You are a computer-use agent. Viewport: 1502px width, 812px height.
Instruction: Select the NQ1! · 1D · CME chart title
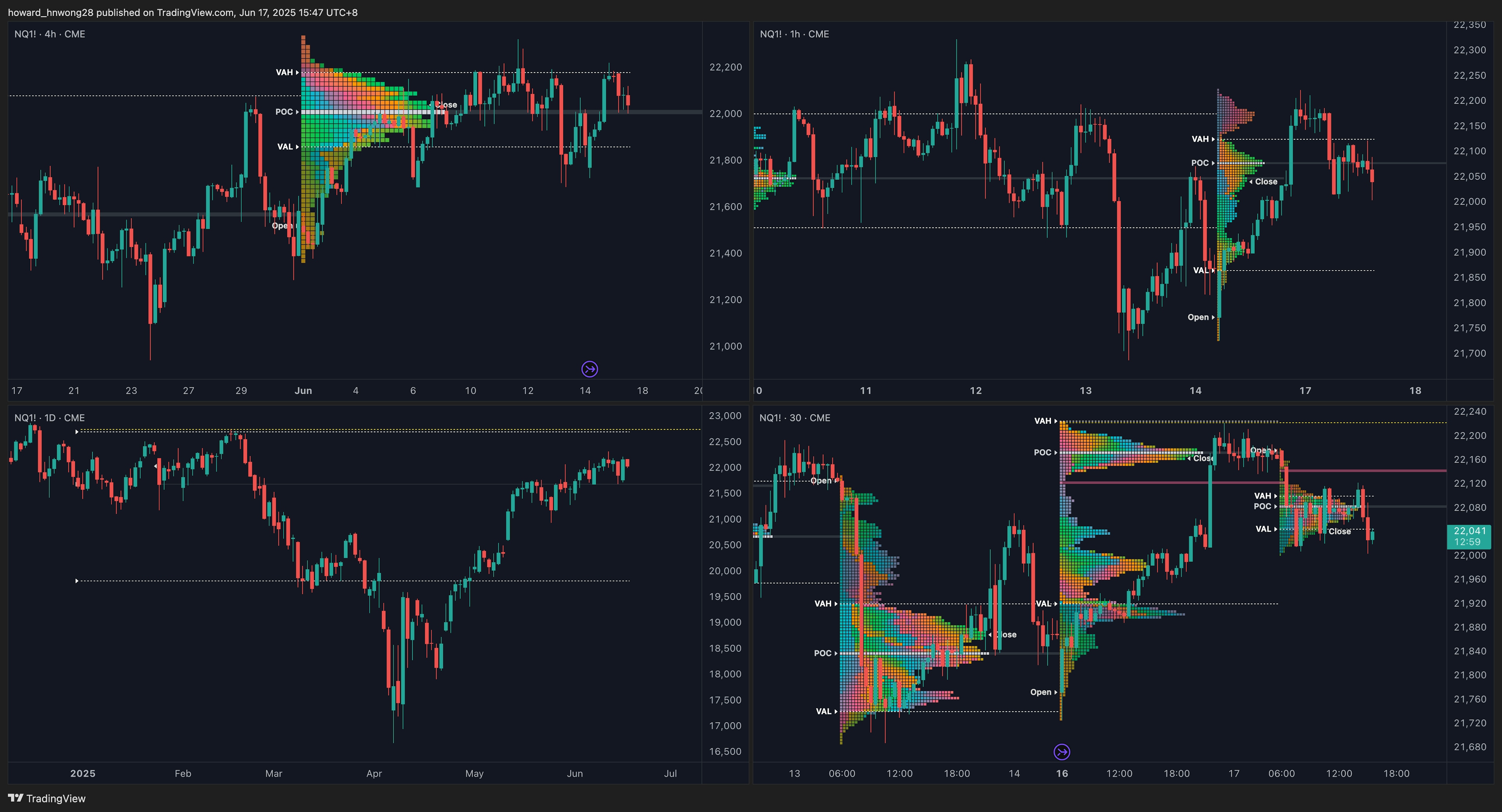click(50, 418)
